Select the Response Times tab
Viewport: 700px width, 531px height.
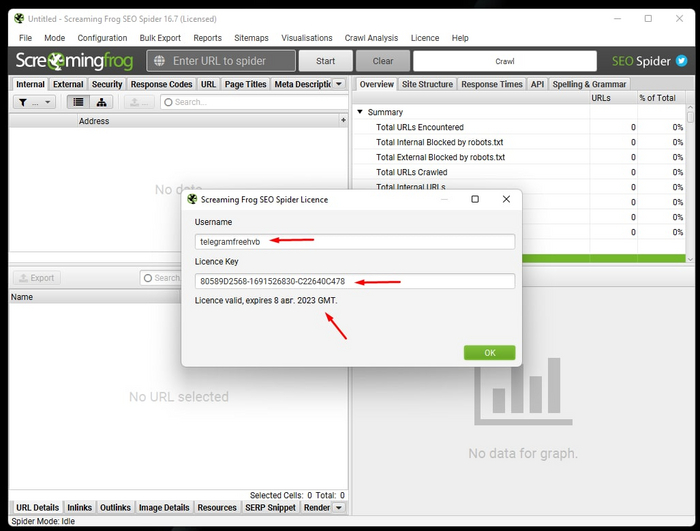tap(492, 84)
